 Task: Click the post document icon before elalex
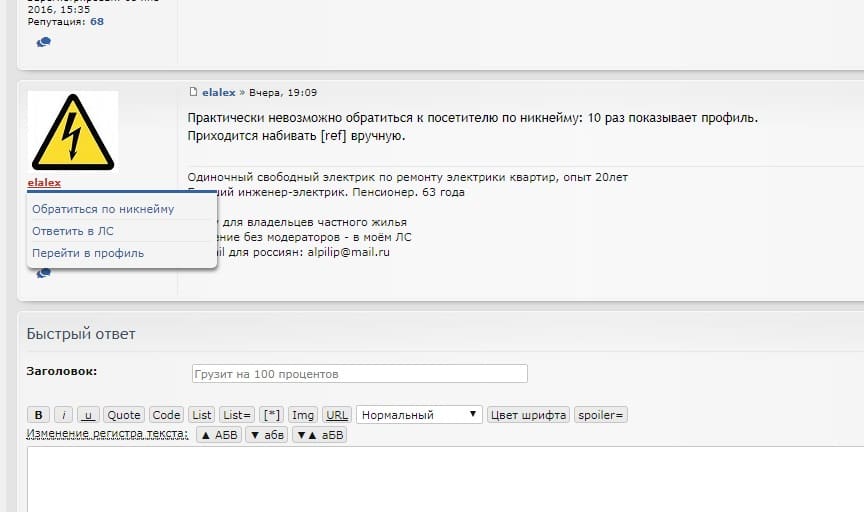click(x=193, y=92)
